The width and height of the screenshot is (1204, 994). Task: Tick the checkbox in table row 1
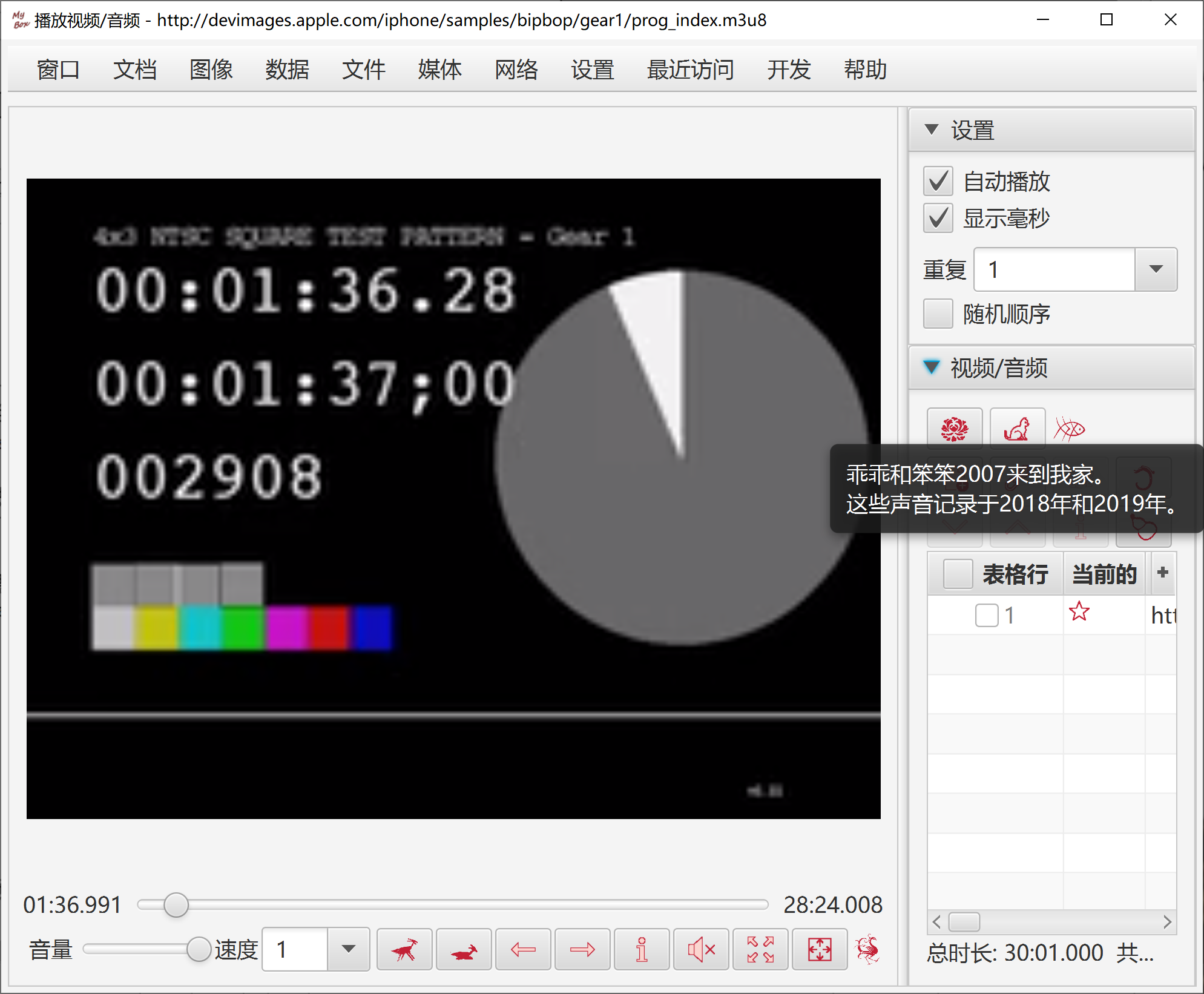(987, 615)
